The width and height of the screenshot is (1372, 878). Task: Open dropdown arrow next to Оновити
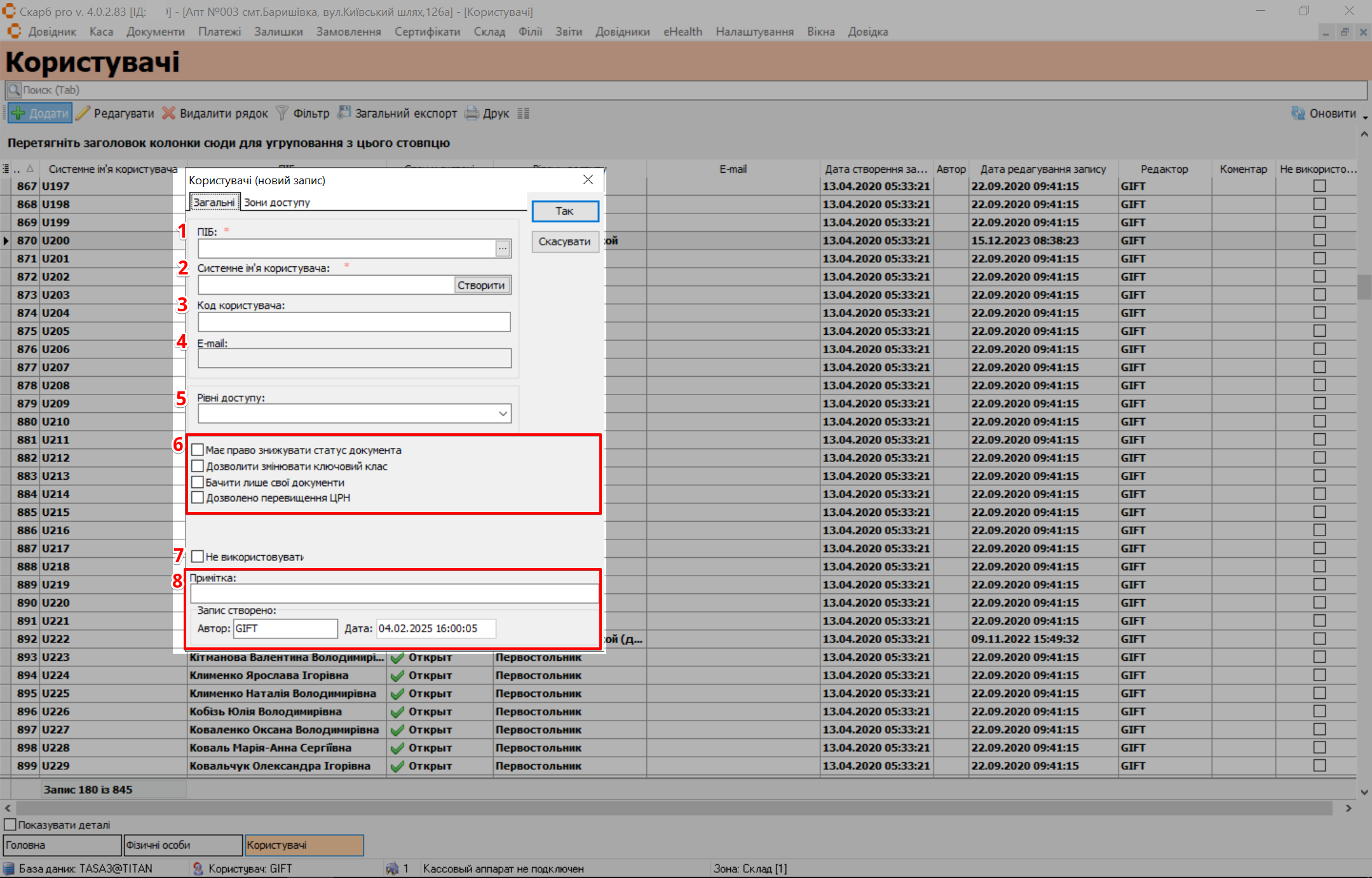tap(1365, 117)
